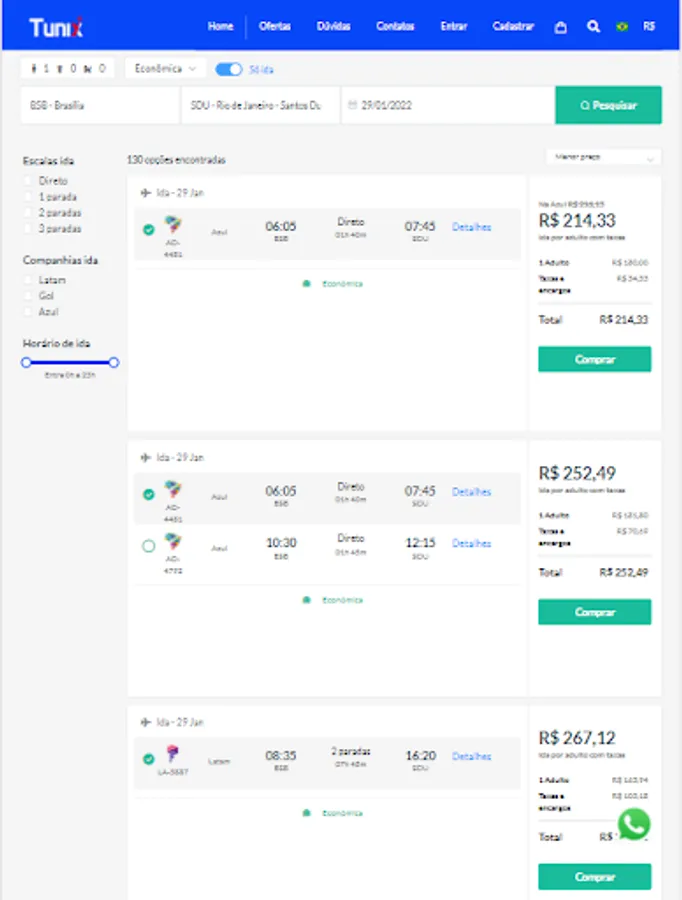Enable the Latam airline filter
Image resolution: width=682 pixels, height=900 pixels.
(x=31, y=280)
